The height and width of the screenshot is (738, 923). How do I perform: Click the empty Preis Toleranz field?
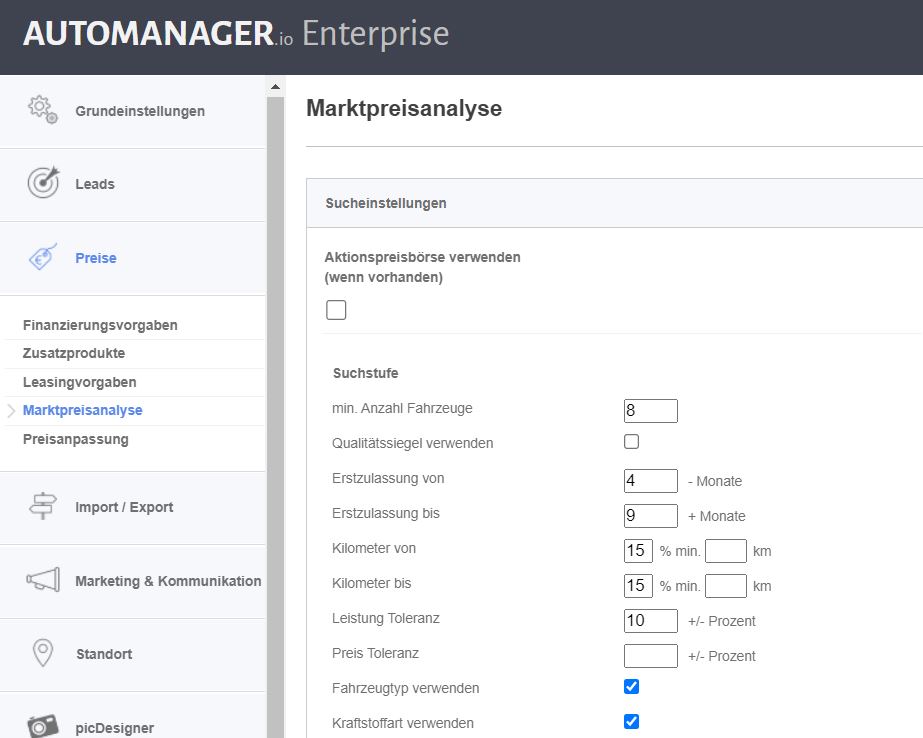(650, 656)
